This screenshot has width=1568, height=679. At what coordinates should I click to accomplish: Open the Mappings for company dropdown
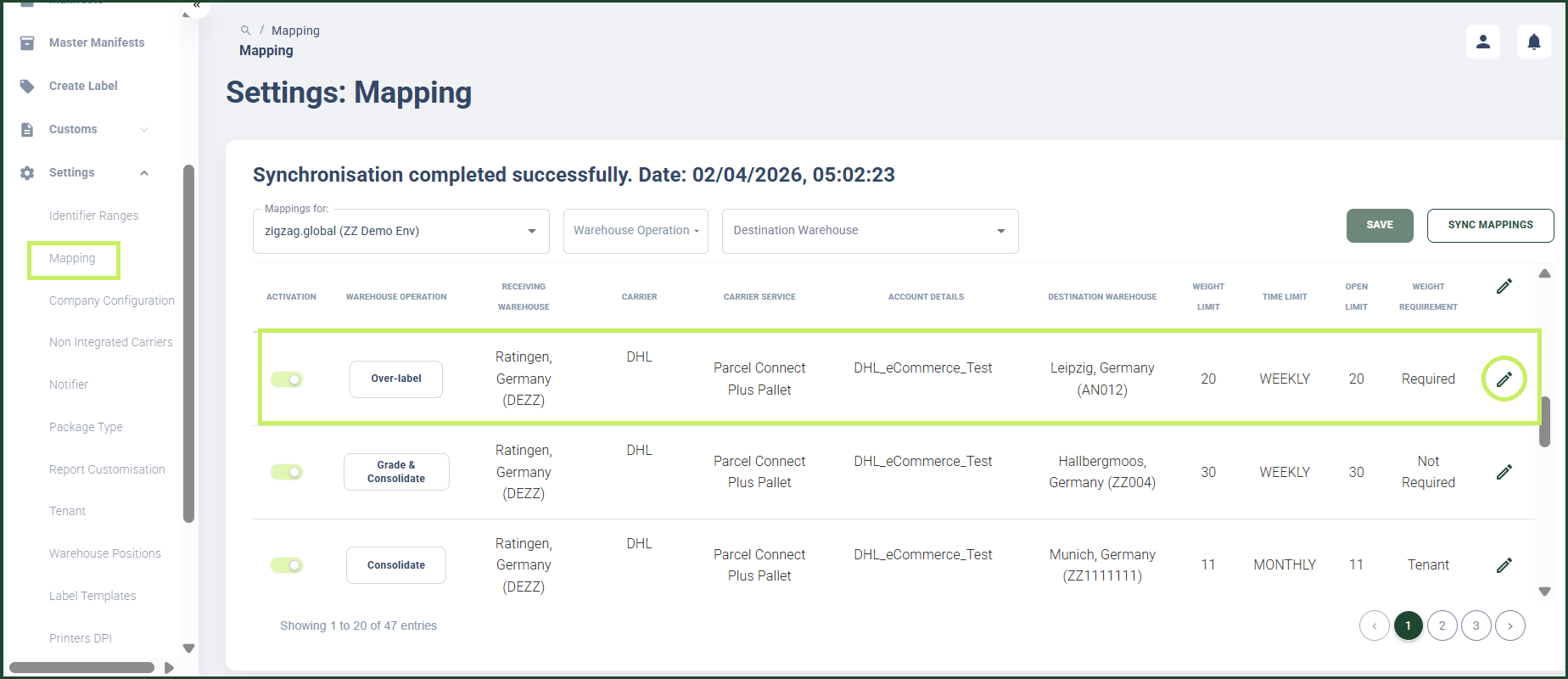click(x=401, y=231)
